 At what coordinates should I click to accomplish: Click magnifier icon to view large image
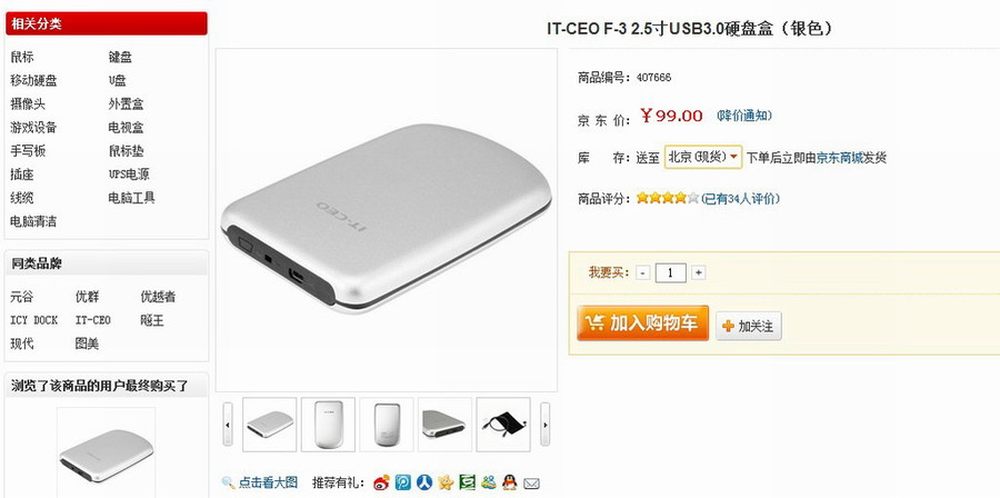pos(228,483)
